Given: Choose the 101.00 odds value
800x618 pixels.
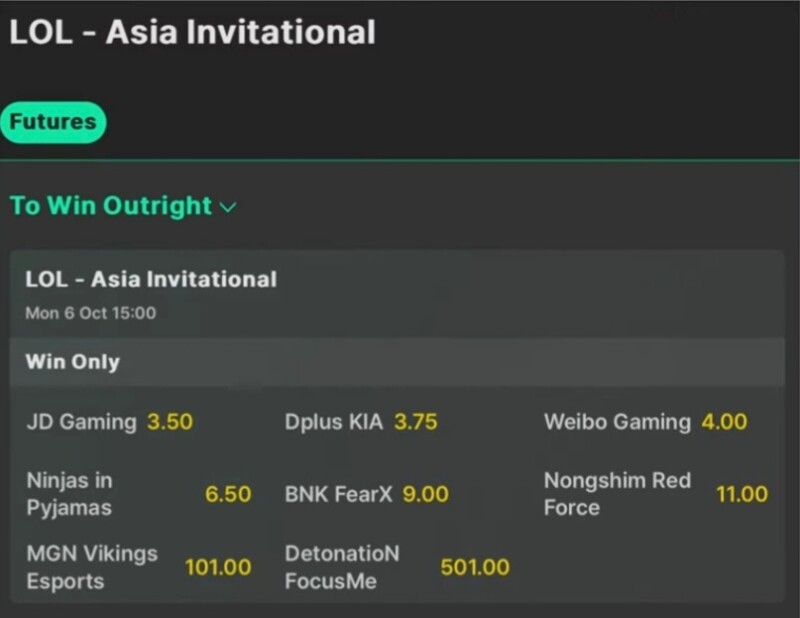Looking at the screenshot, I should click(218, 567).
